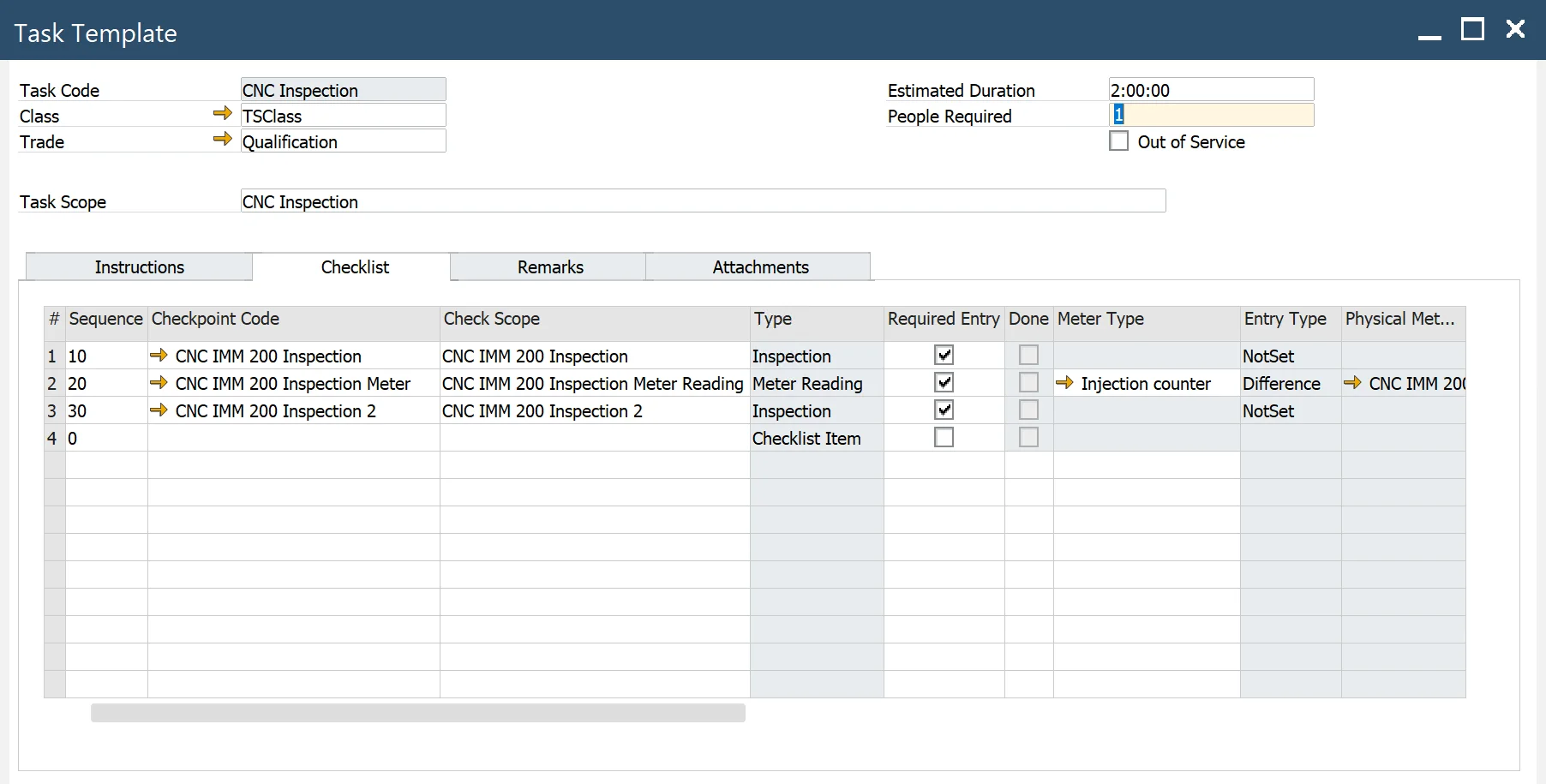Click link arrow beside Injection counter meter type
The width and height of the screenshot is (1546, 784).
pyautogui.click(x=1064, y=383)
